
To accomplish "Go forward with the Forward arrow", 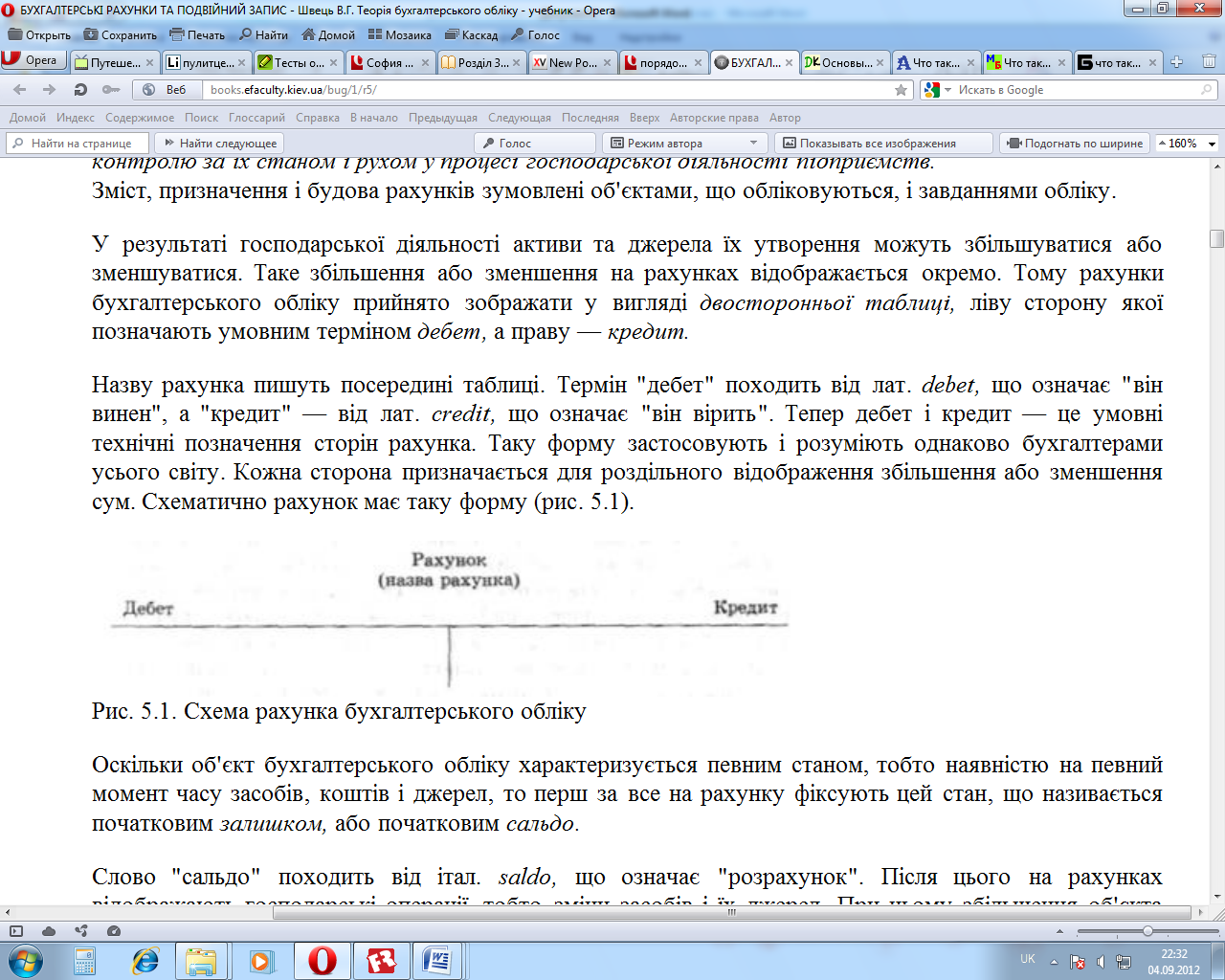I will [x=50, y=89].
